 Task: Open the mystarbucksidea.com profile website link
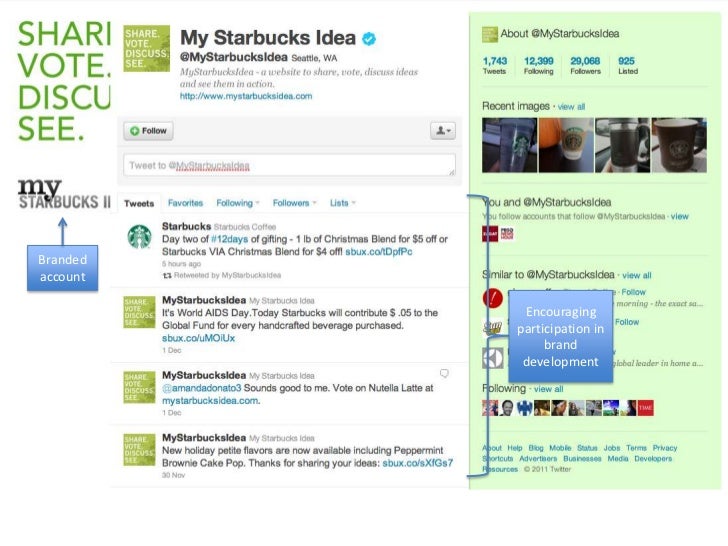click(246, 96)
